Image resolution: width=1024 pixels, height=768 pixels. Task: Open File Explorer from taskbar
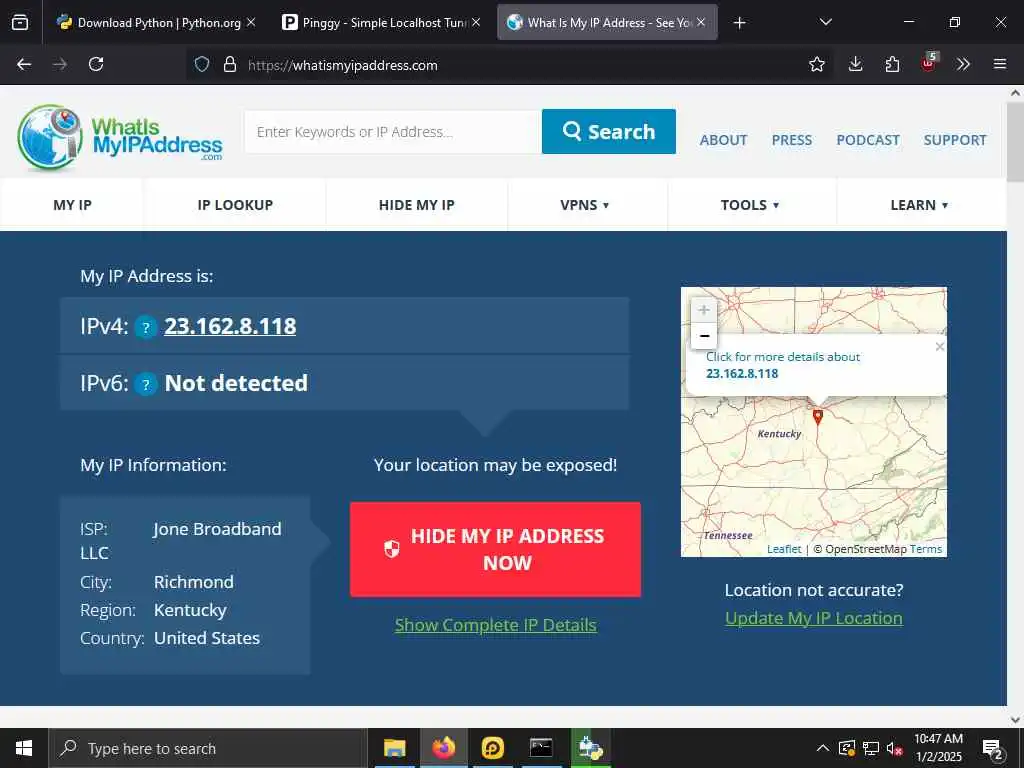click(x=394, y=748)
